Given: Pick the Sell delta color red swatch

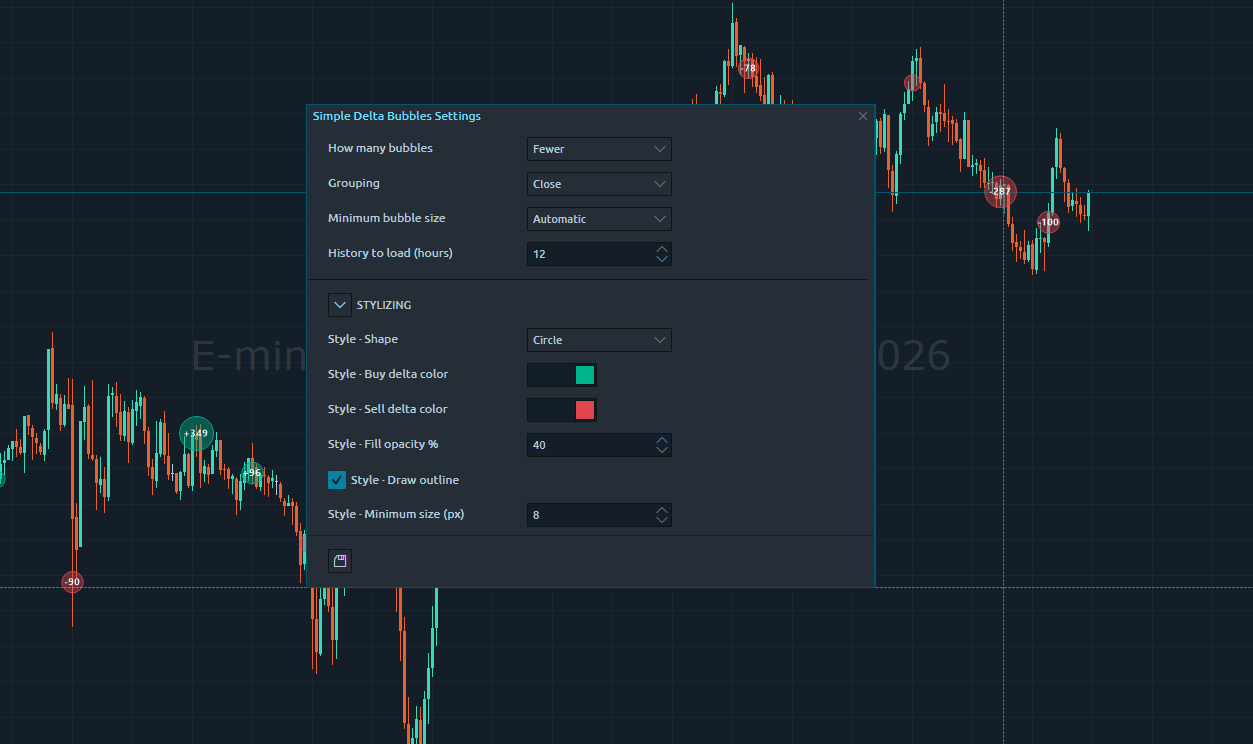Looking at the screenshot, I should 585,410.
